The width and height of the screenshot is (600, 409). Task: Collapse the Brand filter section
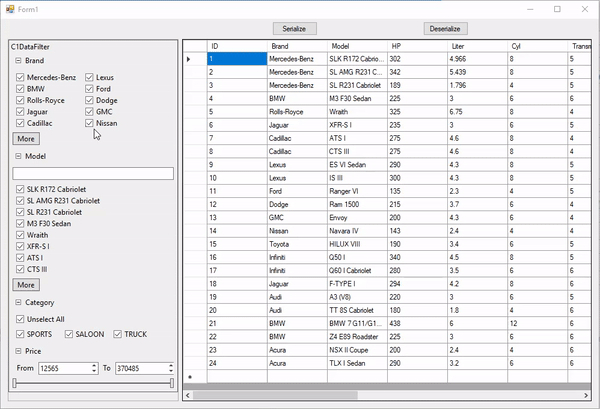pos(17,60)
